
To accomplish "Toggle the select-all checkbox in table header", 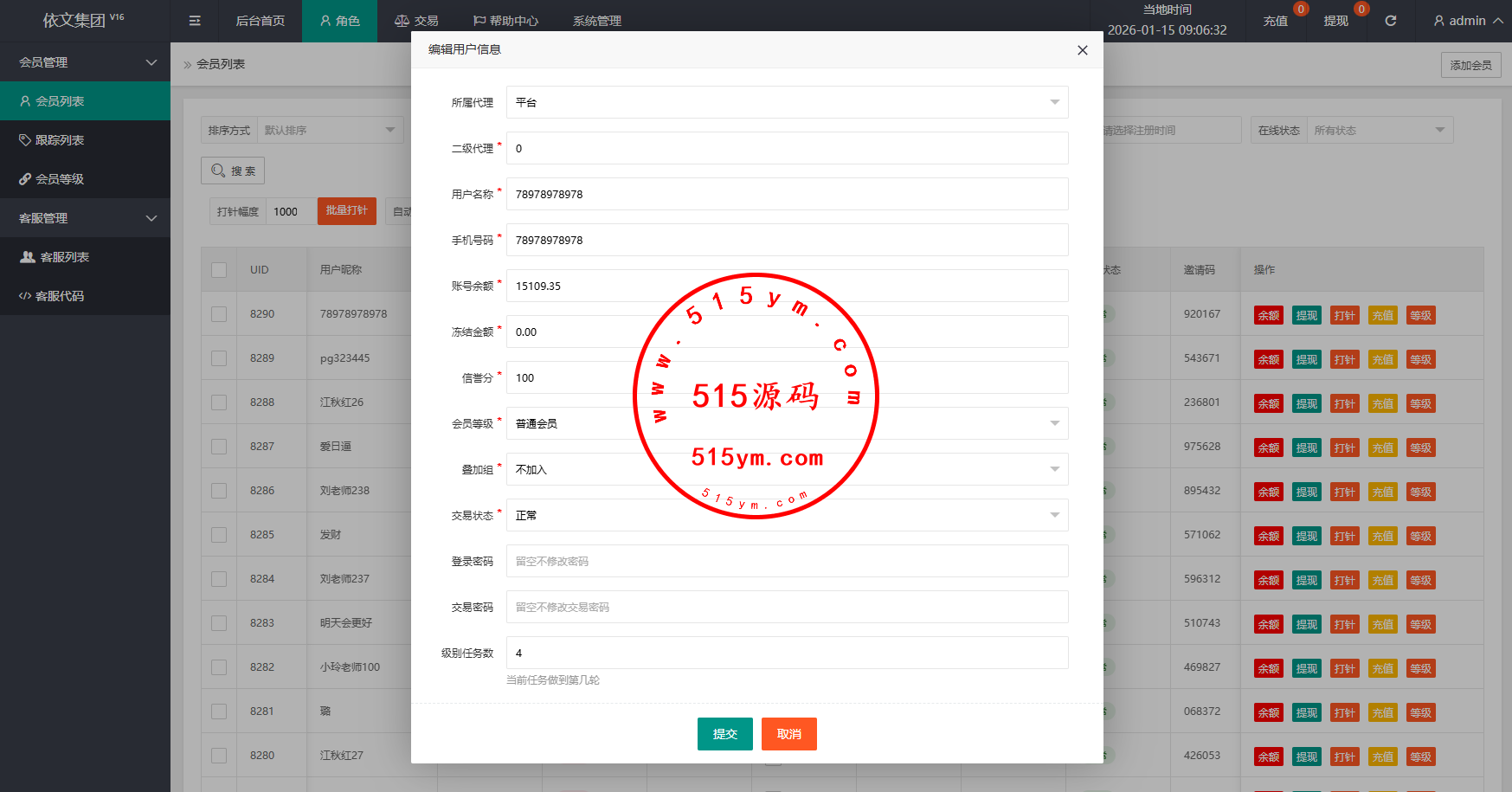I will [x=219, y=270].
